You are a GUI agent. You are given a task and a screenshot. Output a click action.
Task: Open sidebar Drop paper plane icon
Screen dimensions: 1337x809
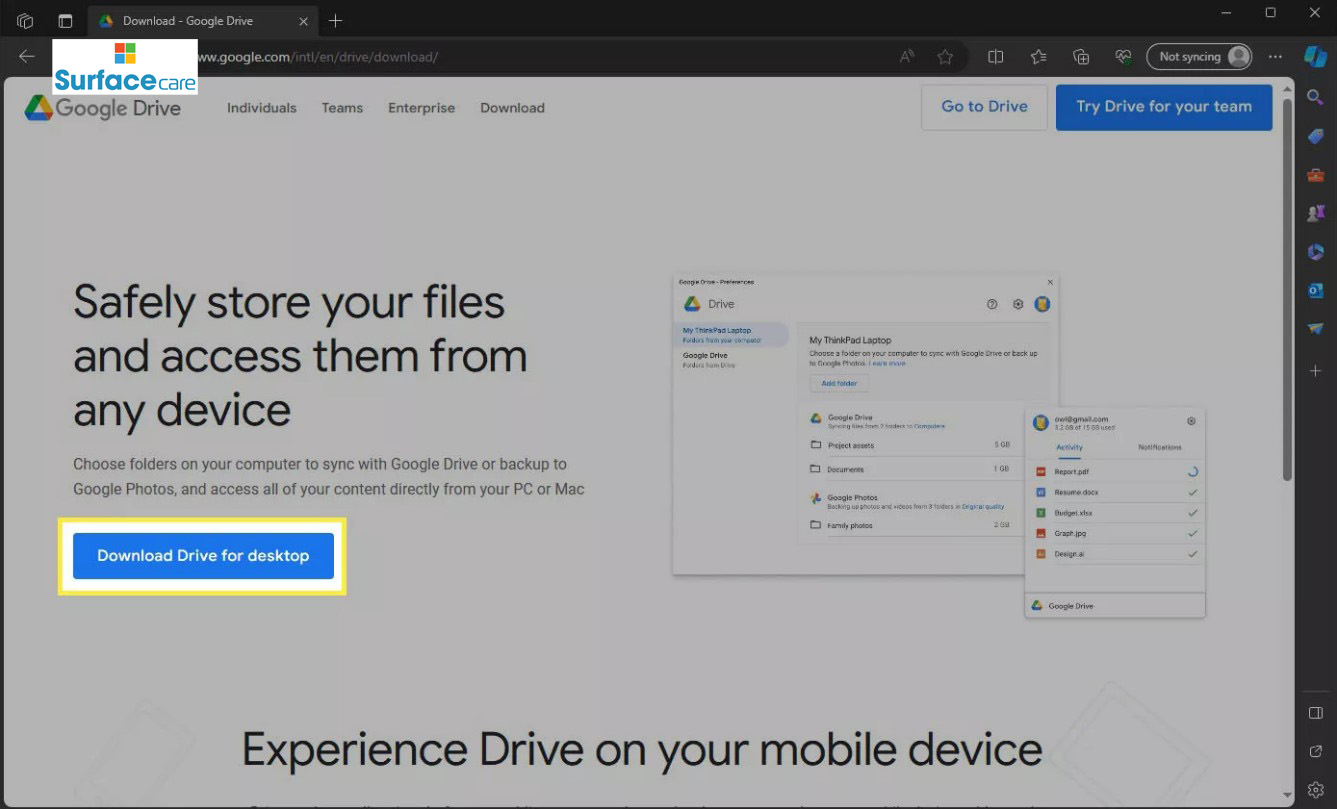(1316, 329)
